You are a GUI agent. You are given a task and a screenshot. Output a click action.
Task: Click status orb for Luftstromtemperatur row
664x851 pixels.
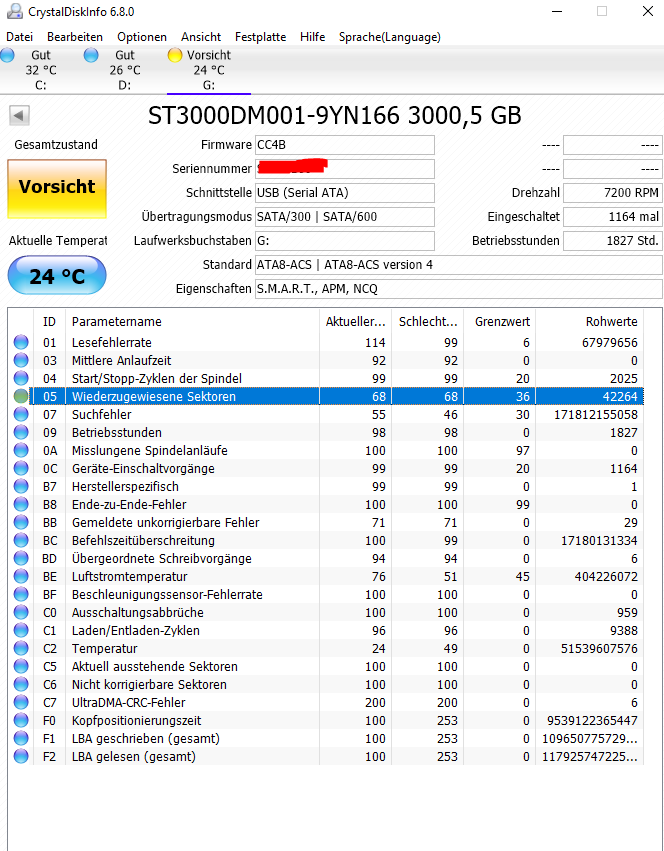(21, 576)
